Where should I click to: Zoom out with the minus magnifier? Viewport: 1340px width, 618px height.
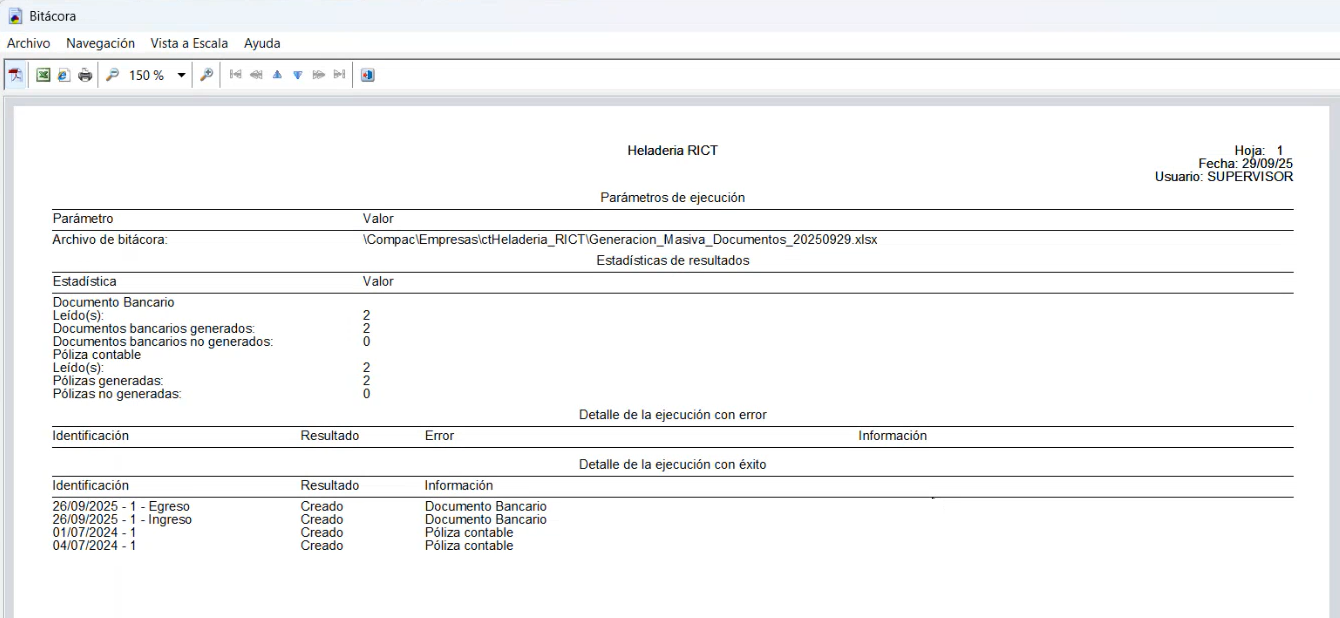(112, 75)
